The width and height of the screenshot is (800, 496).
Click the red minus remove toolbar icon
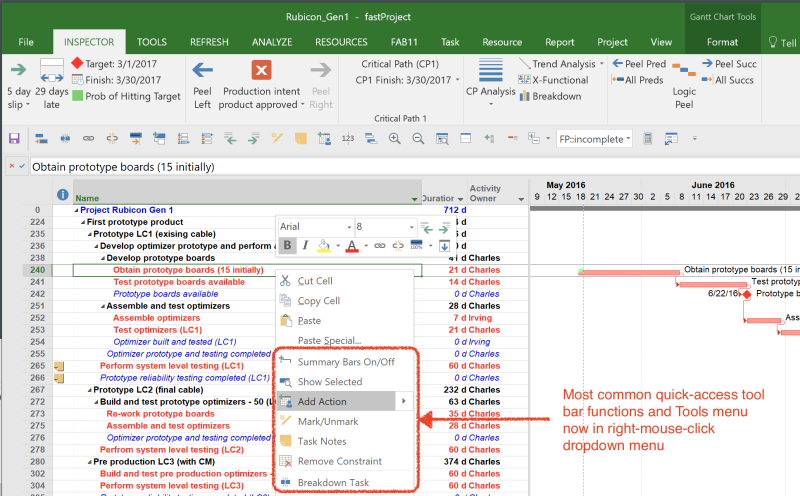(513, 138)
